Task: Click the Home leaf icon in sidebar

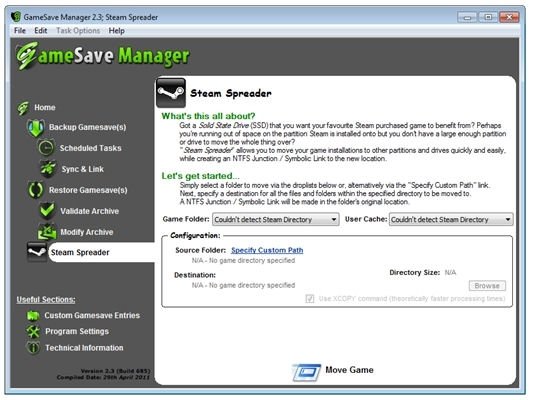Action: tap(23, 108)
